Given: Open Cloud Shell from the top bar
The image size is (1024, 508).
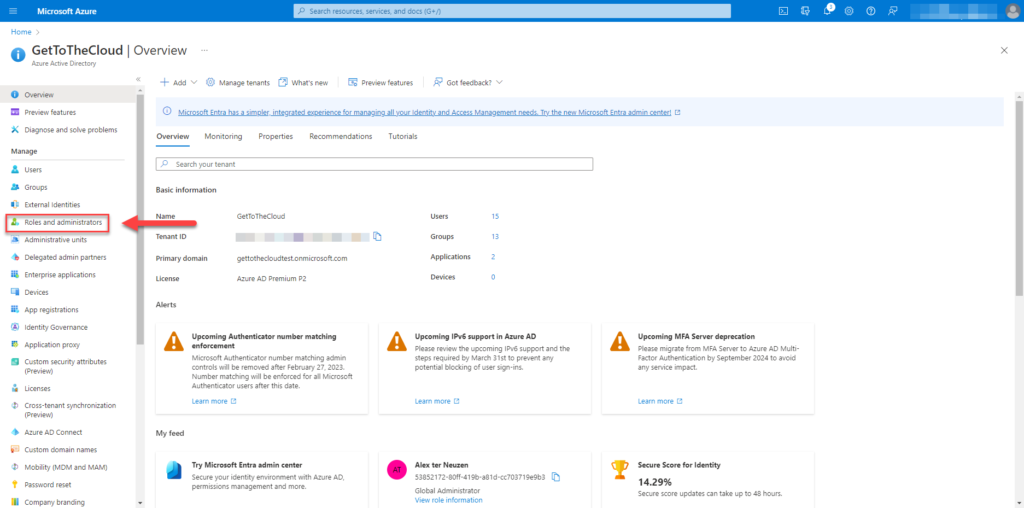Looking at the screenshot, I should tap(784, 10).
